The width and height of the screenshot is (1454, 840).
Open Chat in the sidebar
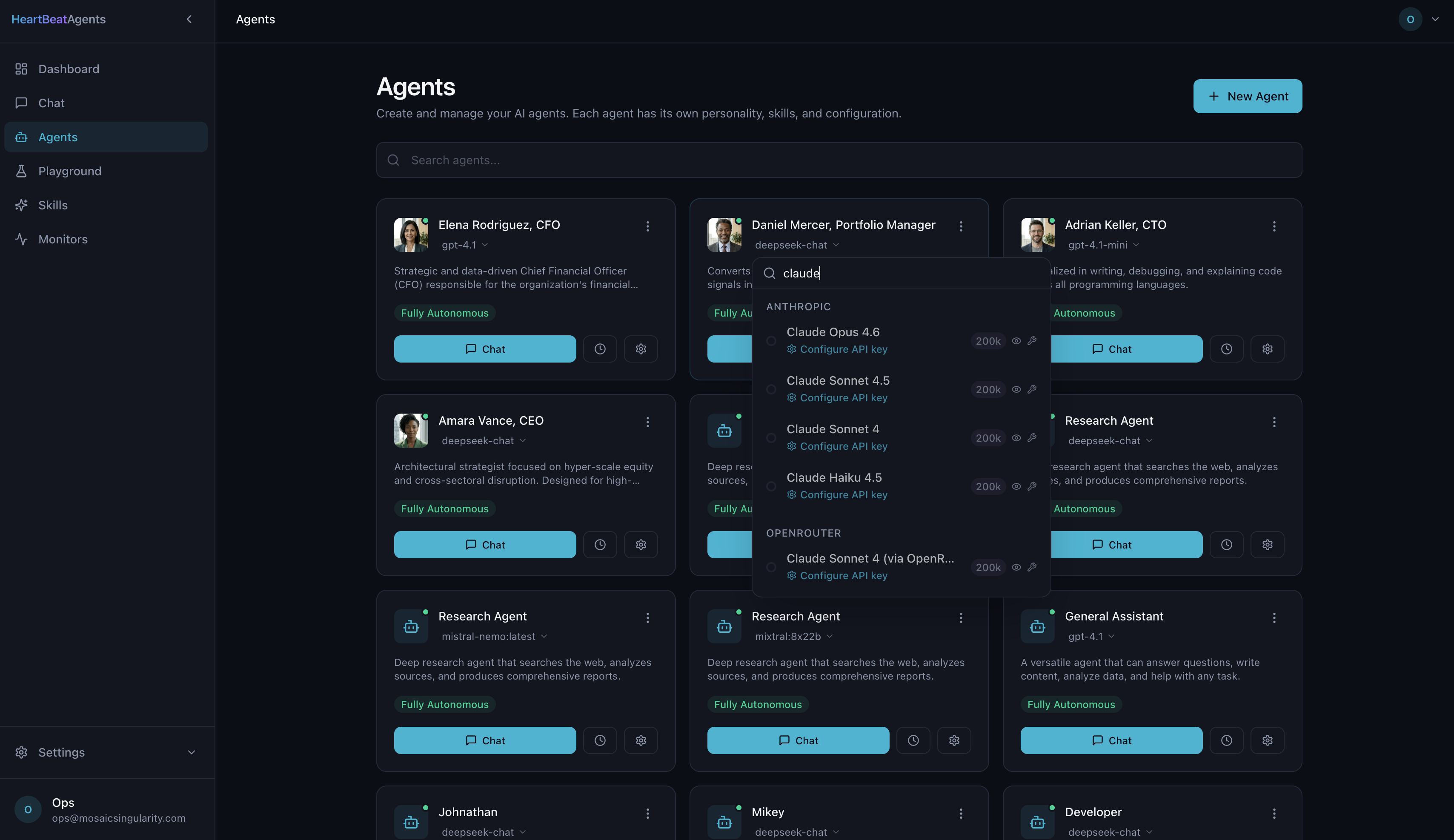pos(106,103)
